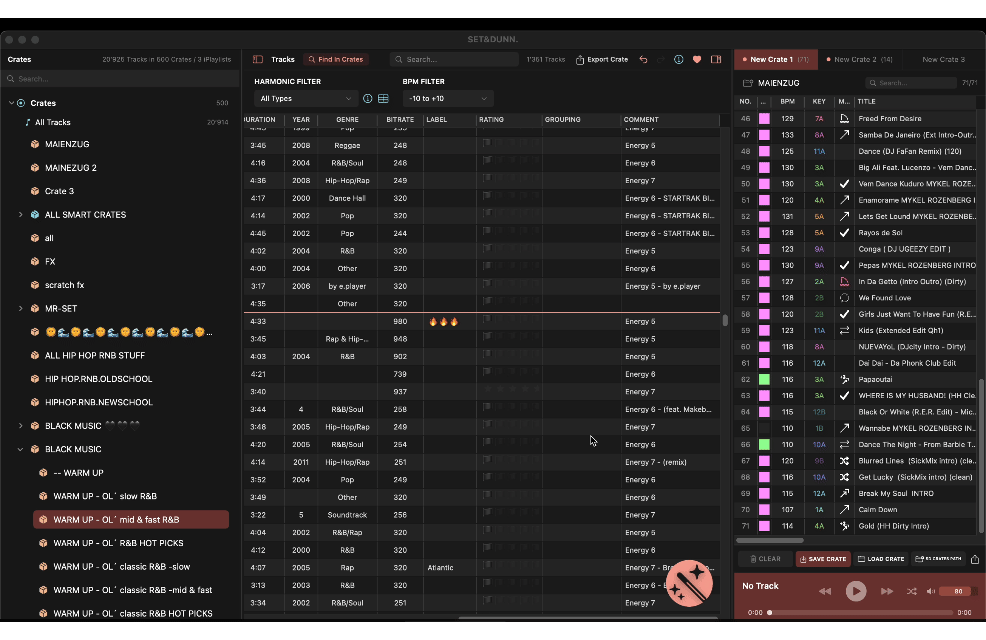
Task: Click the Export Crate button
Action: (602, 59)
